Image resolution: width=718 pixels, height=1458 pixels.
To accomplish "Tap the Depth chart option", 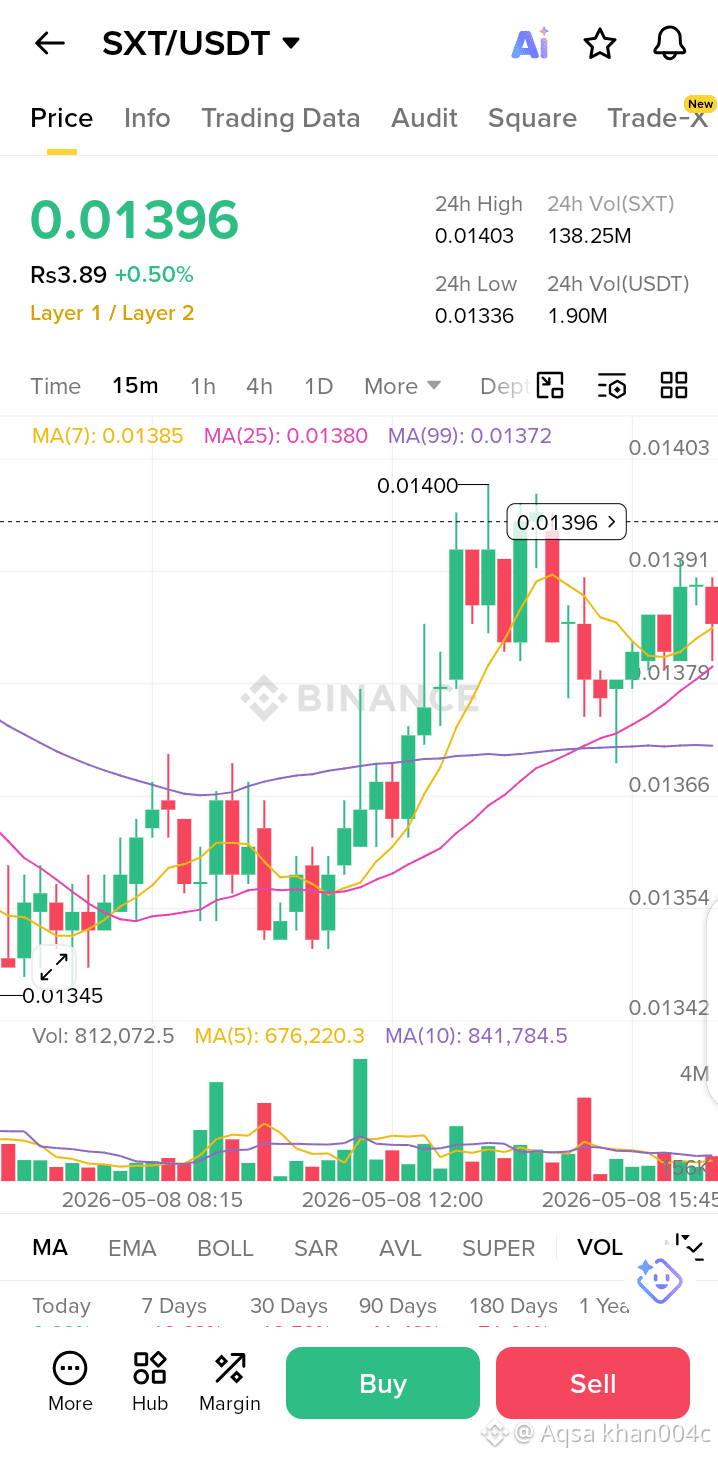I will click(x=504, y=386).
